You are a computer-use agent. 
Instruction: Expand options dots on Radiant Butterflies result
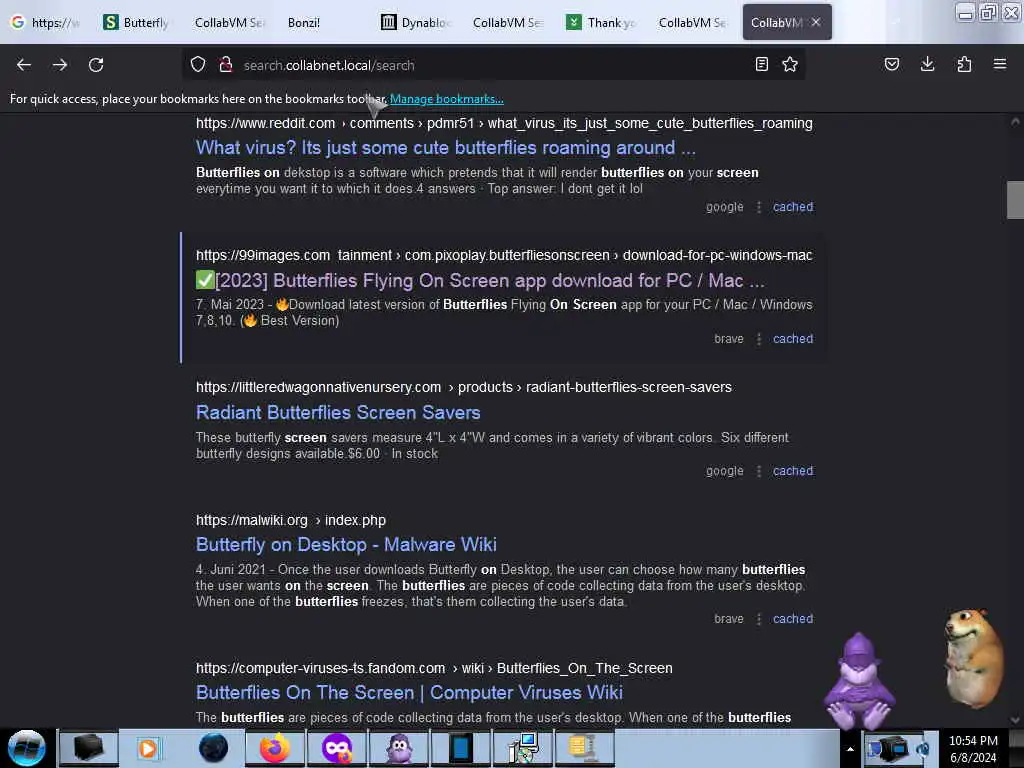759,471
